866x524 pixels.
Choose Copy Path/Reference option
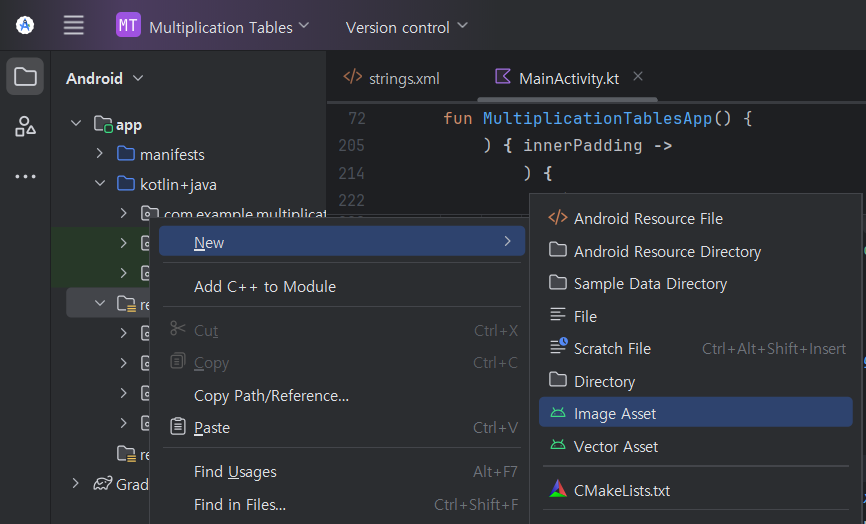(271, 396)
